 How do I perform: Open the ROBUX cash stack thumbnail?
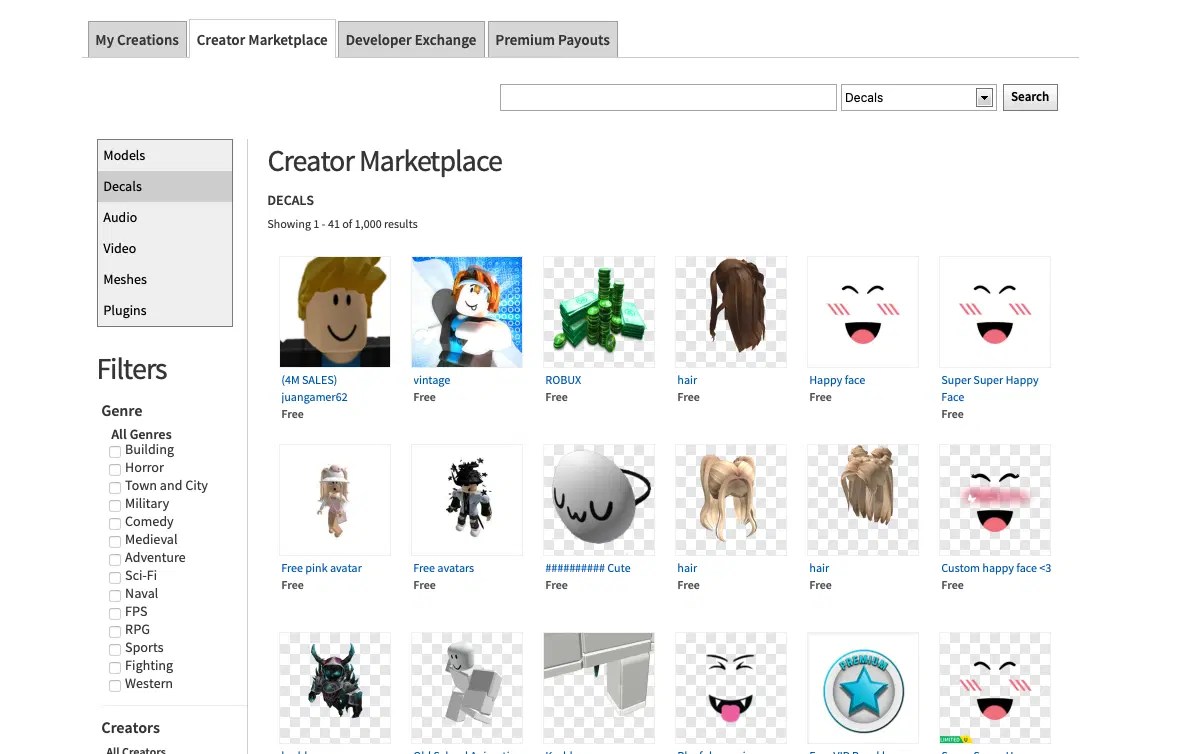599,312
